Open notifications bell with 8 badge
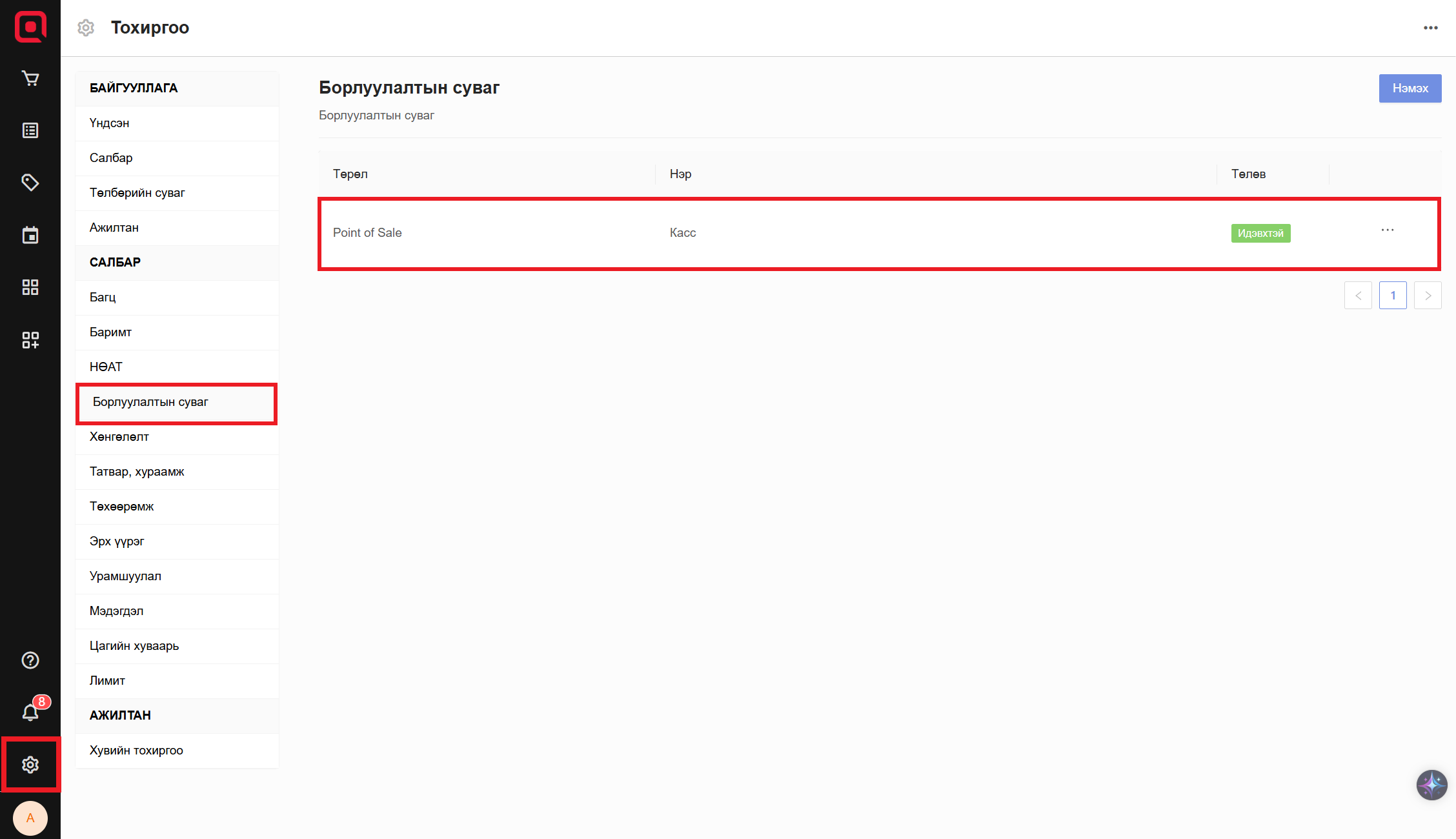The height and width of the screenshot is (839, 1456). [30, 713]
